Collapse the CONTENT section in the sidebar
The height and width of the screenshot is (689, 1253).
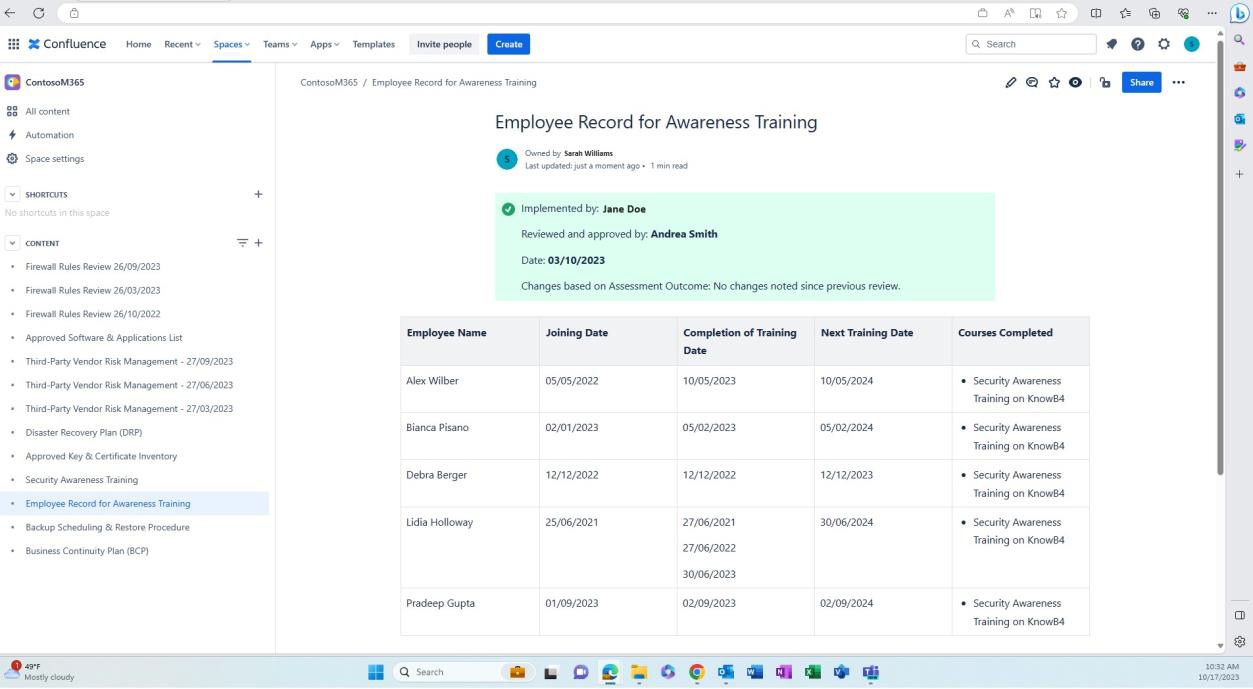coord(12,242)
